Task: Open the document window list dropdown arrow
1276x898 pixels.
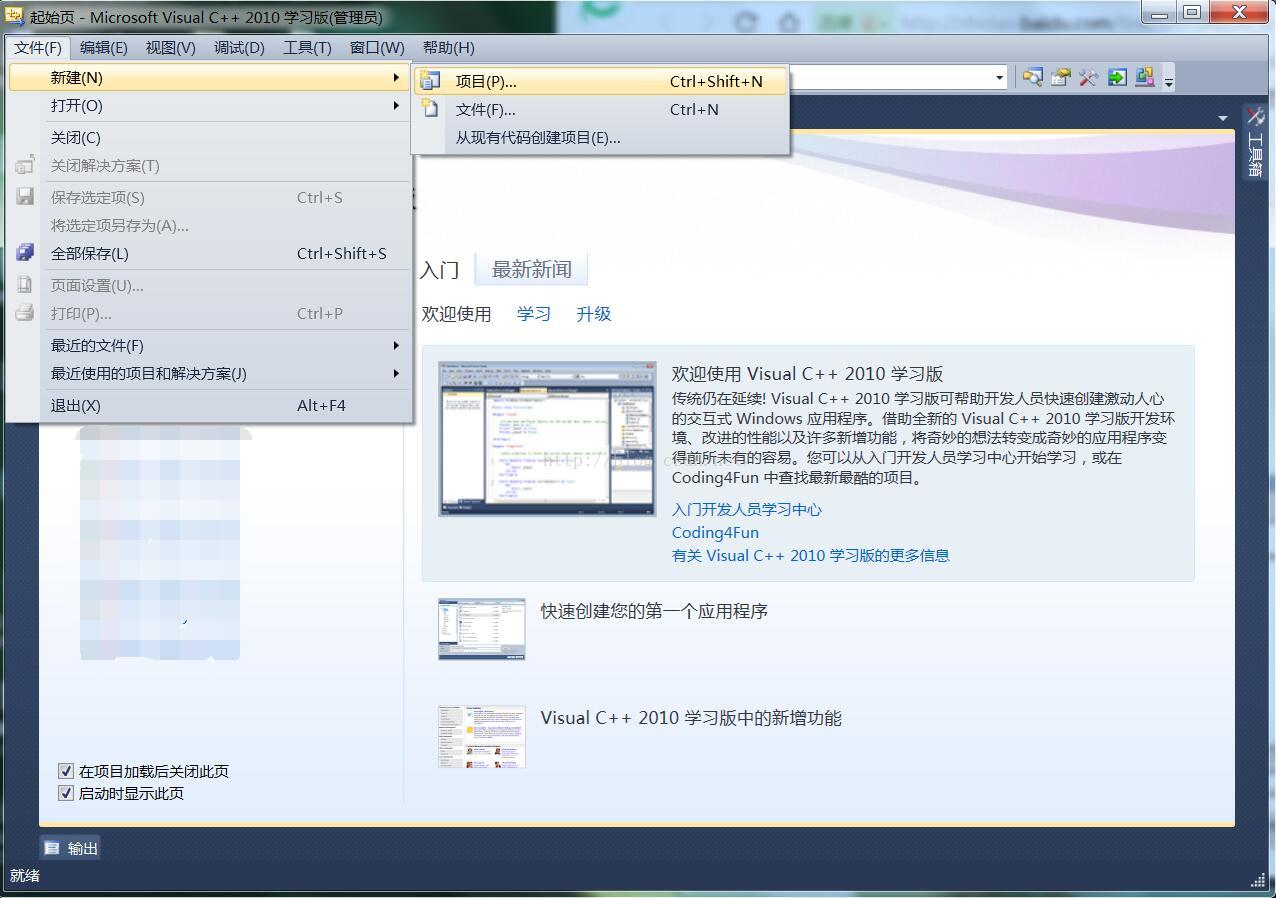Action: click(1222, 118)
